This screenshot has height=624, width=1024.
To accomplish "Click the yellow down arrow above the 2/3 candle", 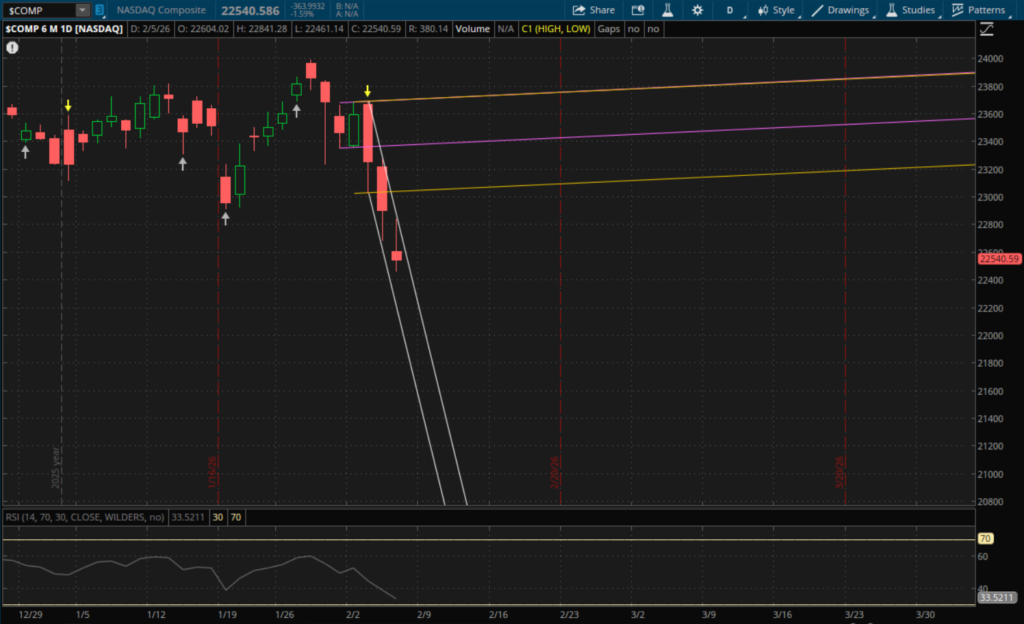I will pos(368,91).
